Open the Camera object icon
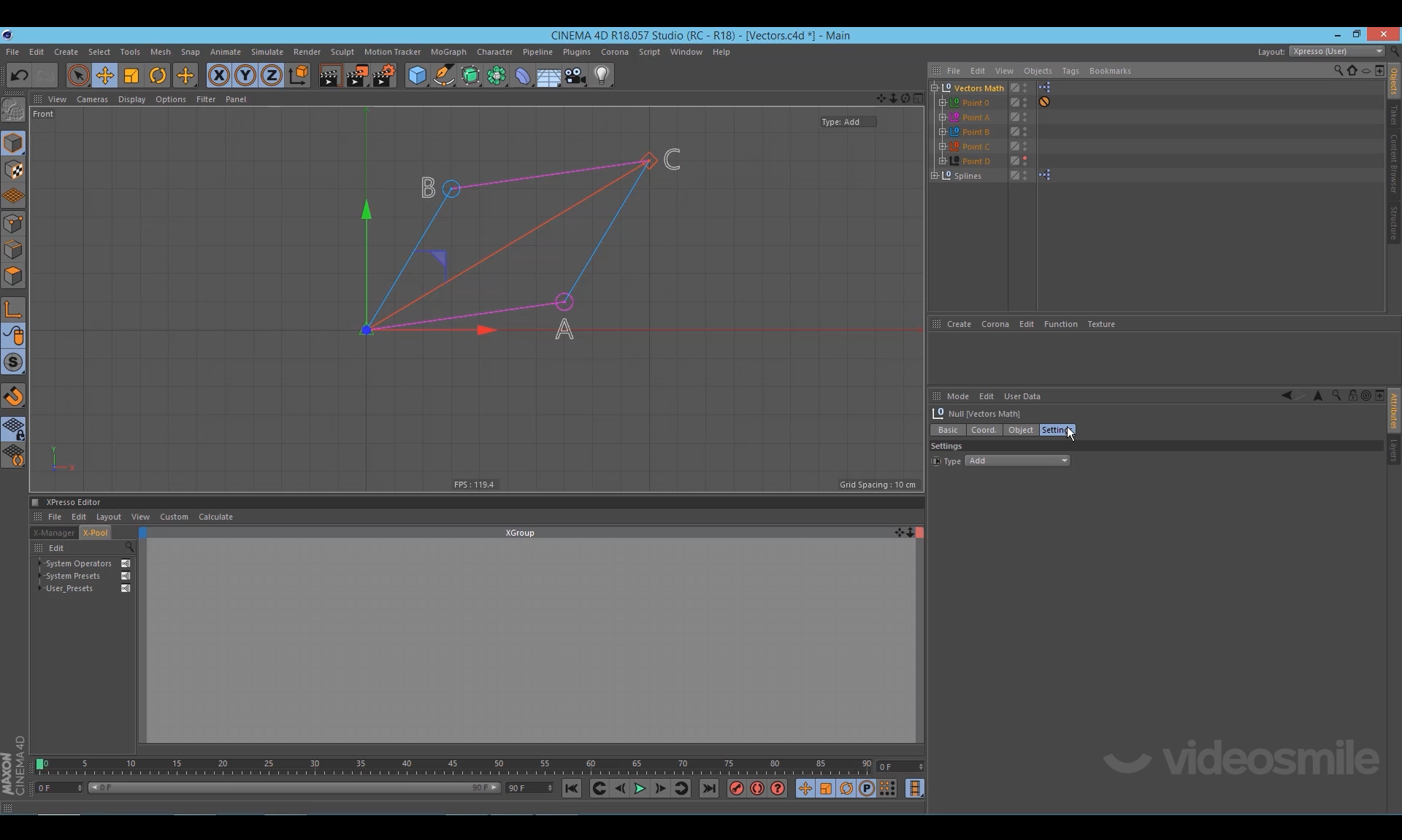 575,76
